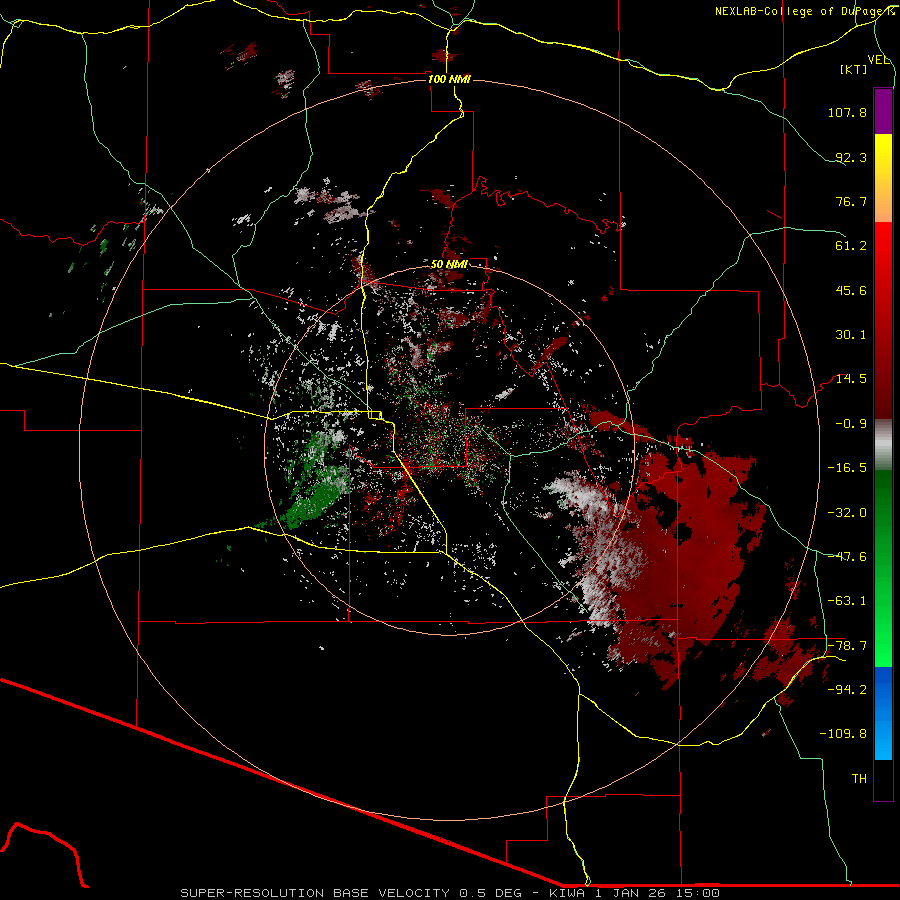900x900 pixels.
Task: Click the 14.5 velocity scale value
Action: click(851, 379)
